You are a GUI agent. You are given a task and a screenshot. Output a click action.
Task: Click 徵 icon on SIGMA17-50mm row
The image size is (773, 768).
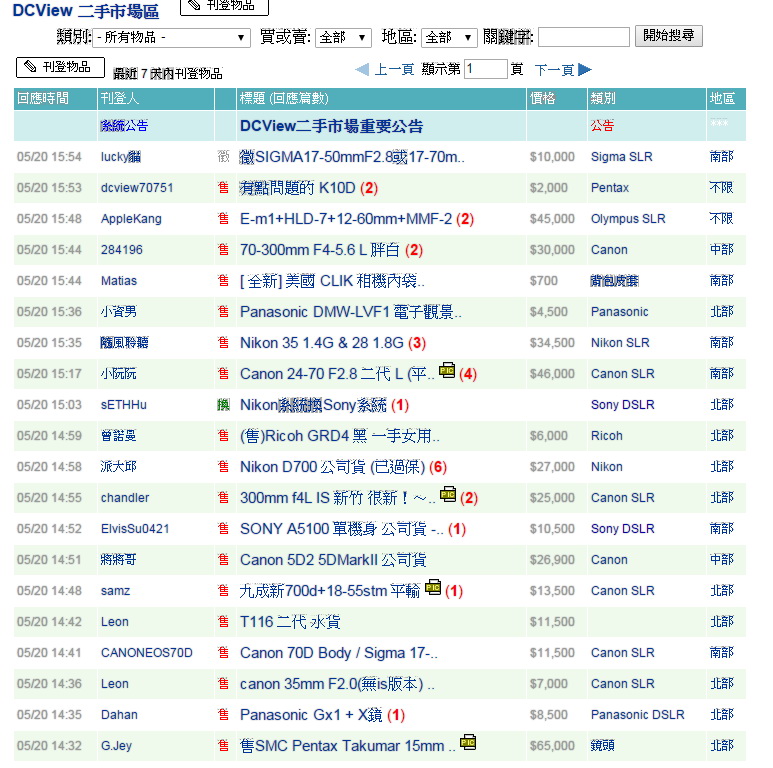223,157
